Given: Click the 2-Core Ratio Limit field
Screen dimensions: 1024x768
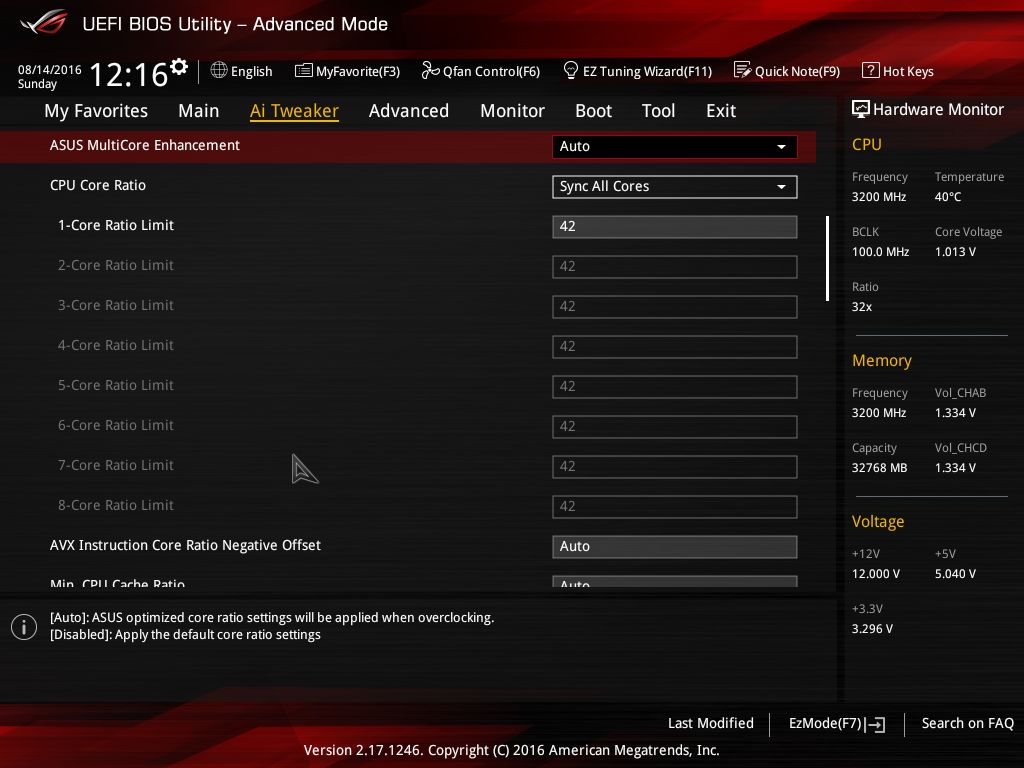Looking at the screenshot, I should point(674,266).
